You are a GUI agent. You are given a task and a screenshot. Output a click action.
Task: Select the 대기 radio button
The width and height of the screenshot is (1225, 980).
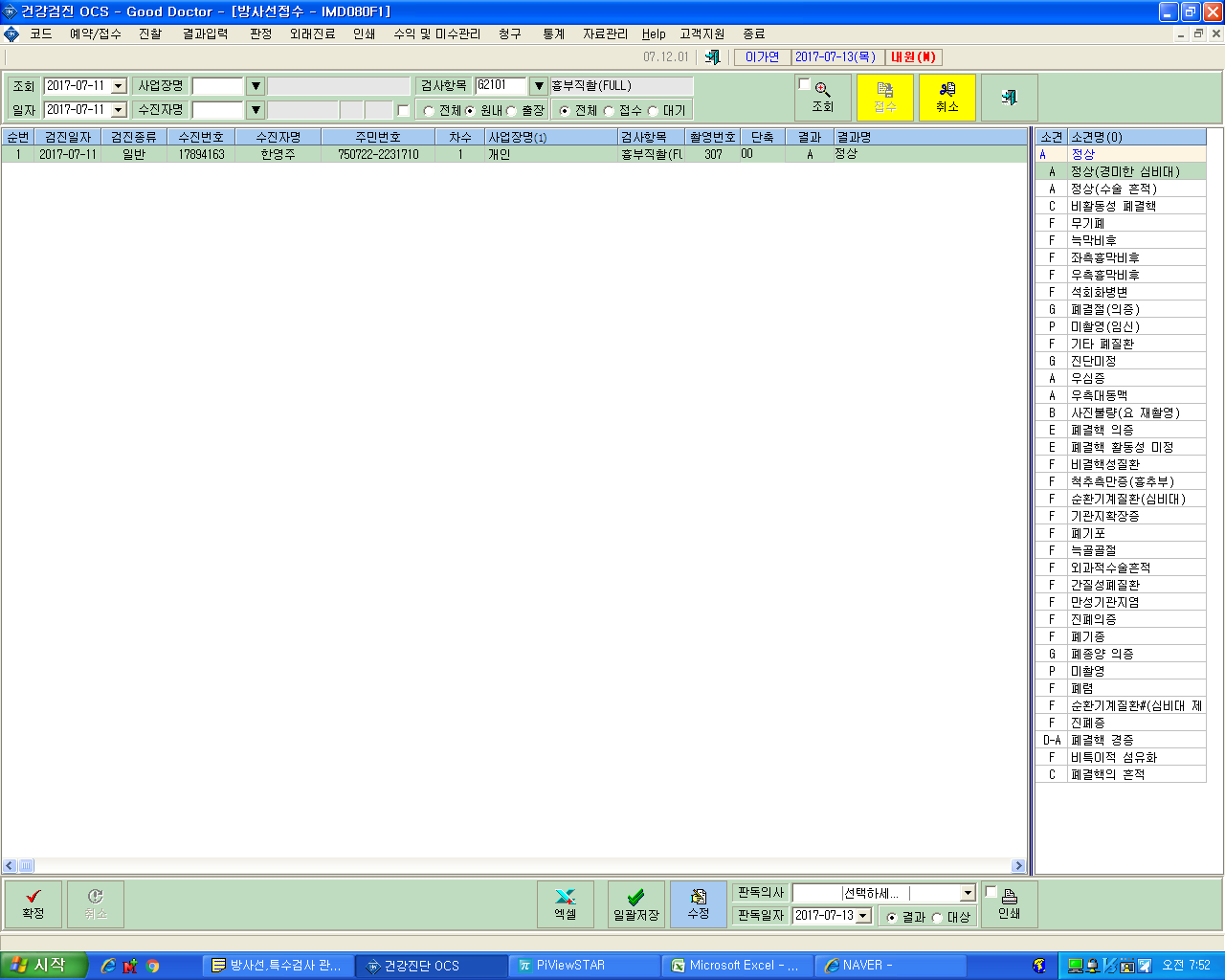click(x=654, y=111)
